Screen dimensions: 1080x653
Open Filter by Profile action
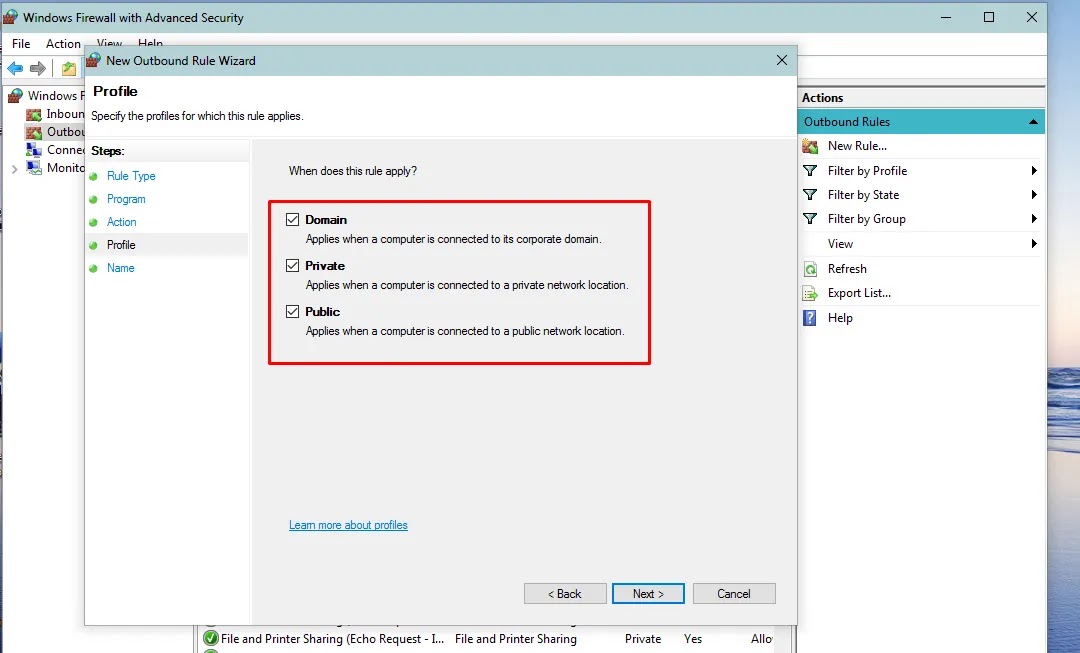867,171
